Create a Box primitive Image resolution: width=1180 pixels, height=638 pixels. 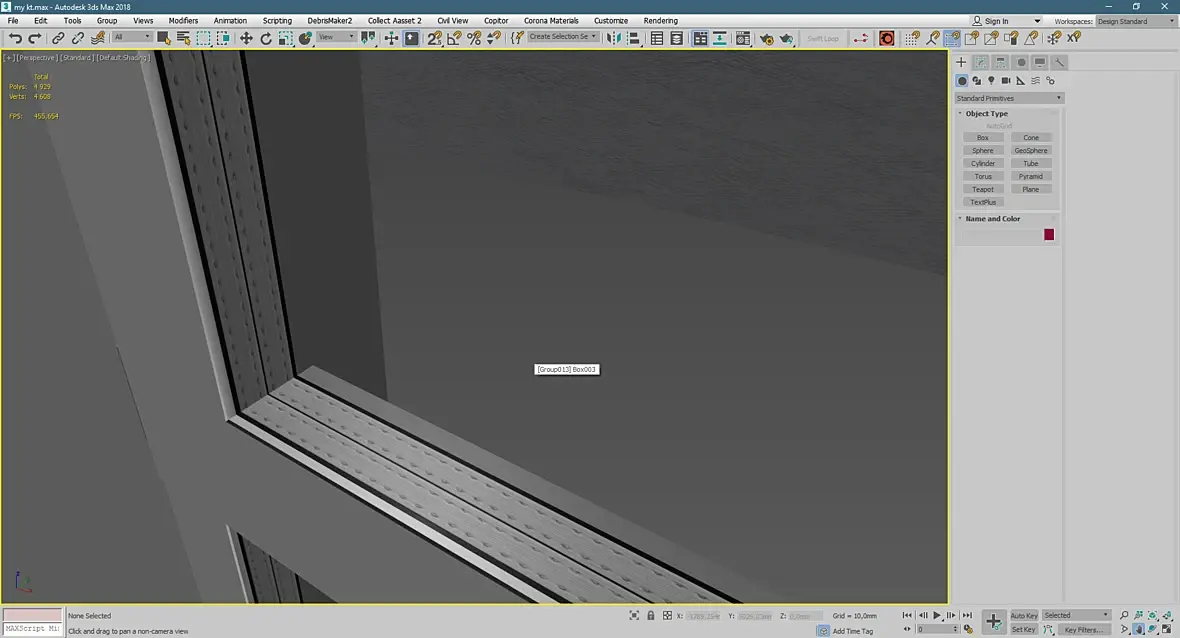coord(983,138)
